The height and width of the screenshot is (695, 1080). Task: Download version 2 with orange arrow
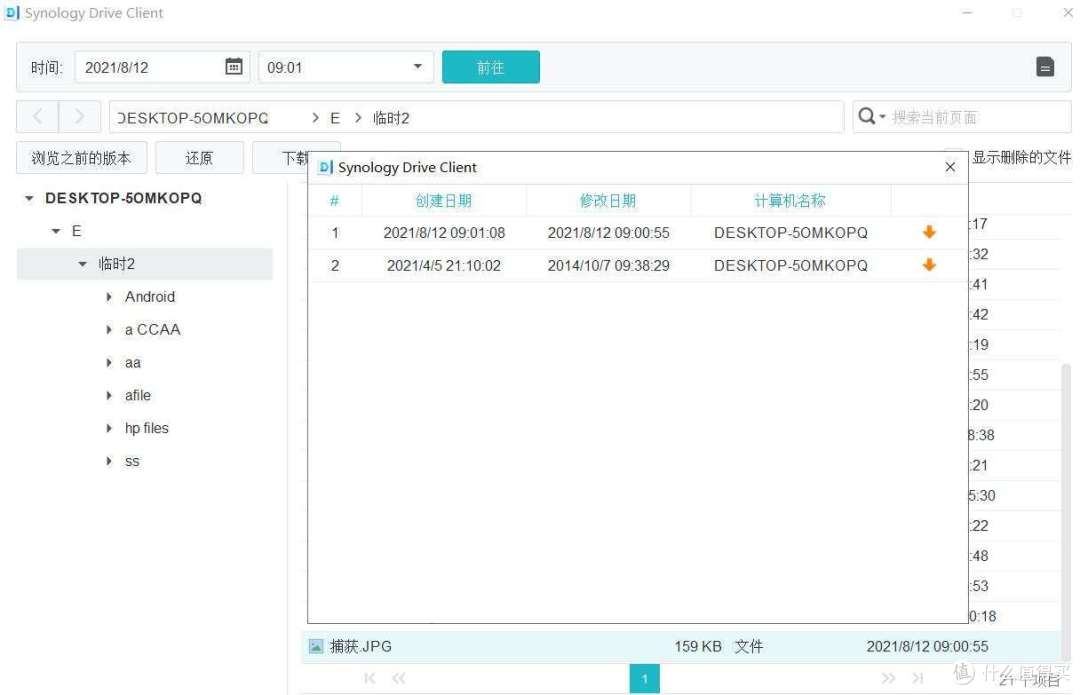[929, 264]
